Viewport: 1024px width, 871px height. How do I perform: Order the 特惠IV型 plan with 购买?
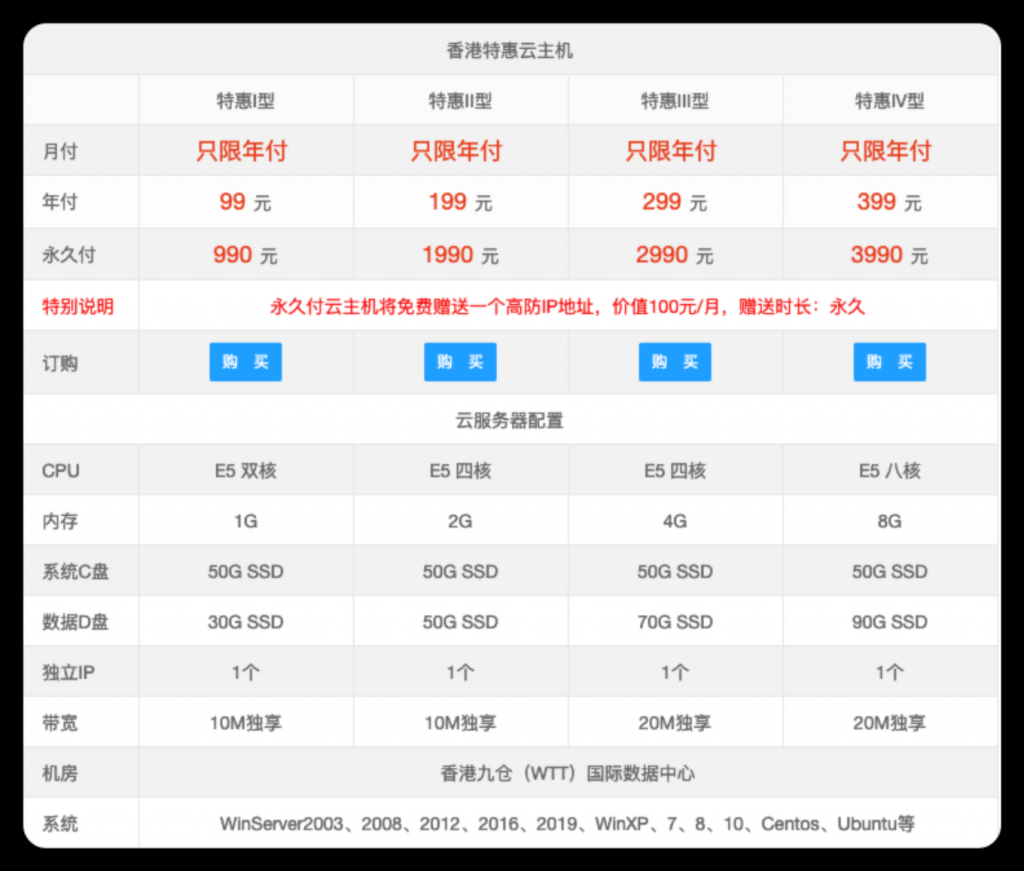[889, 362]
